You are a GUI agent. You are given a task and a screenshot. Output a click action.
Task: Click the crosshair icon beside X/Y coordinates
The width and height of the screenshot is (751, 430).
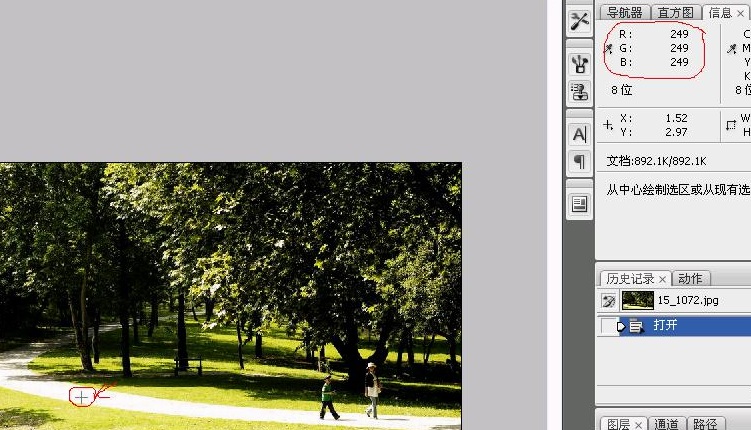pyautogui.click(x=608, y=125)
